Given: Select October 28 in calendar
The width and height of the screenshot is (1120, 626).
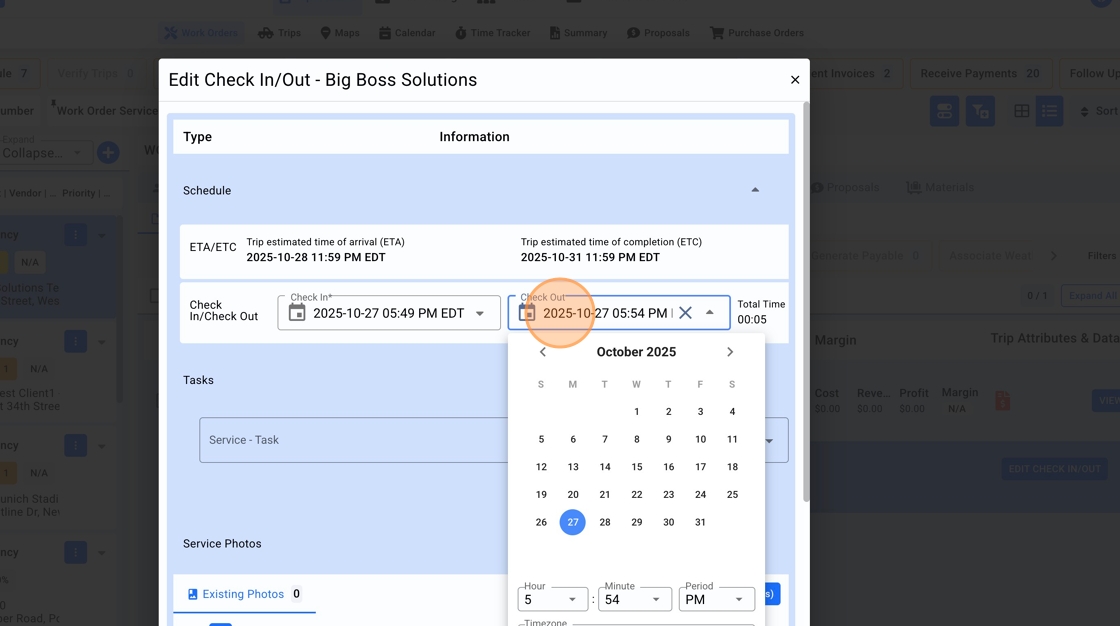Looking at the screenshot, I should click(605, 522).
